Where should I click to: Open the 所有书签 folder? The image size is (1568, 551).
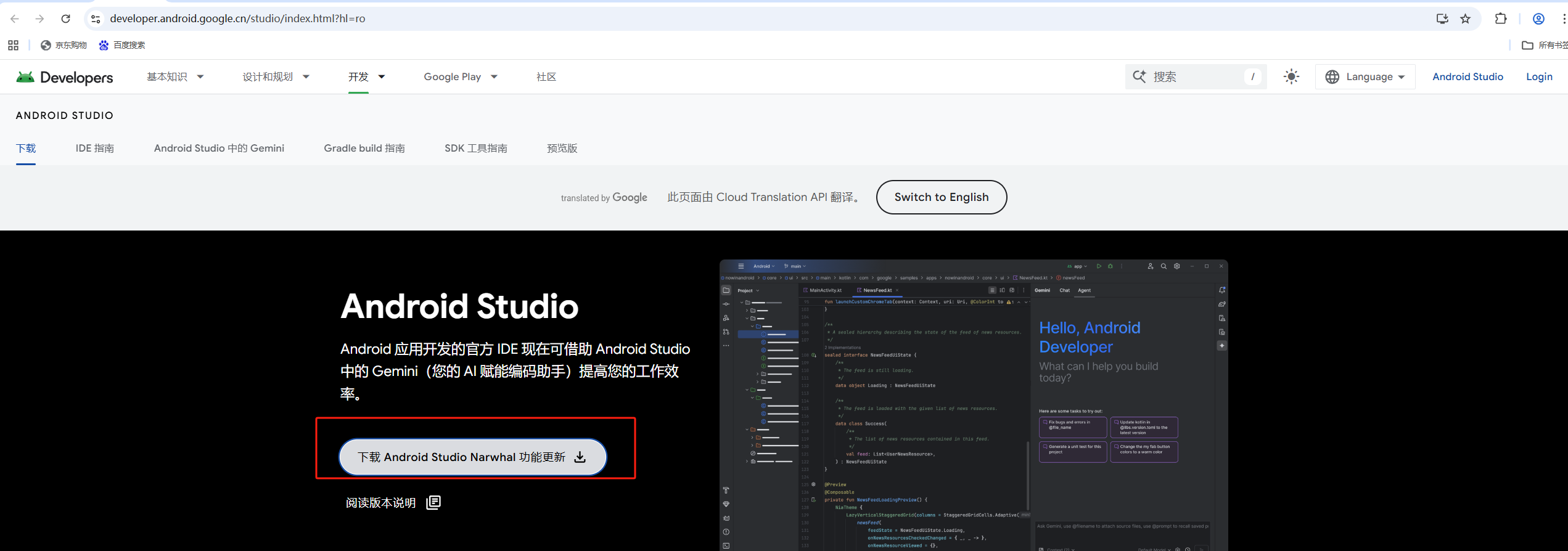coord(1545,45)
